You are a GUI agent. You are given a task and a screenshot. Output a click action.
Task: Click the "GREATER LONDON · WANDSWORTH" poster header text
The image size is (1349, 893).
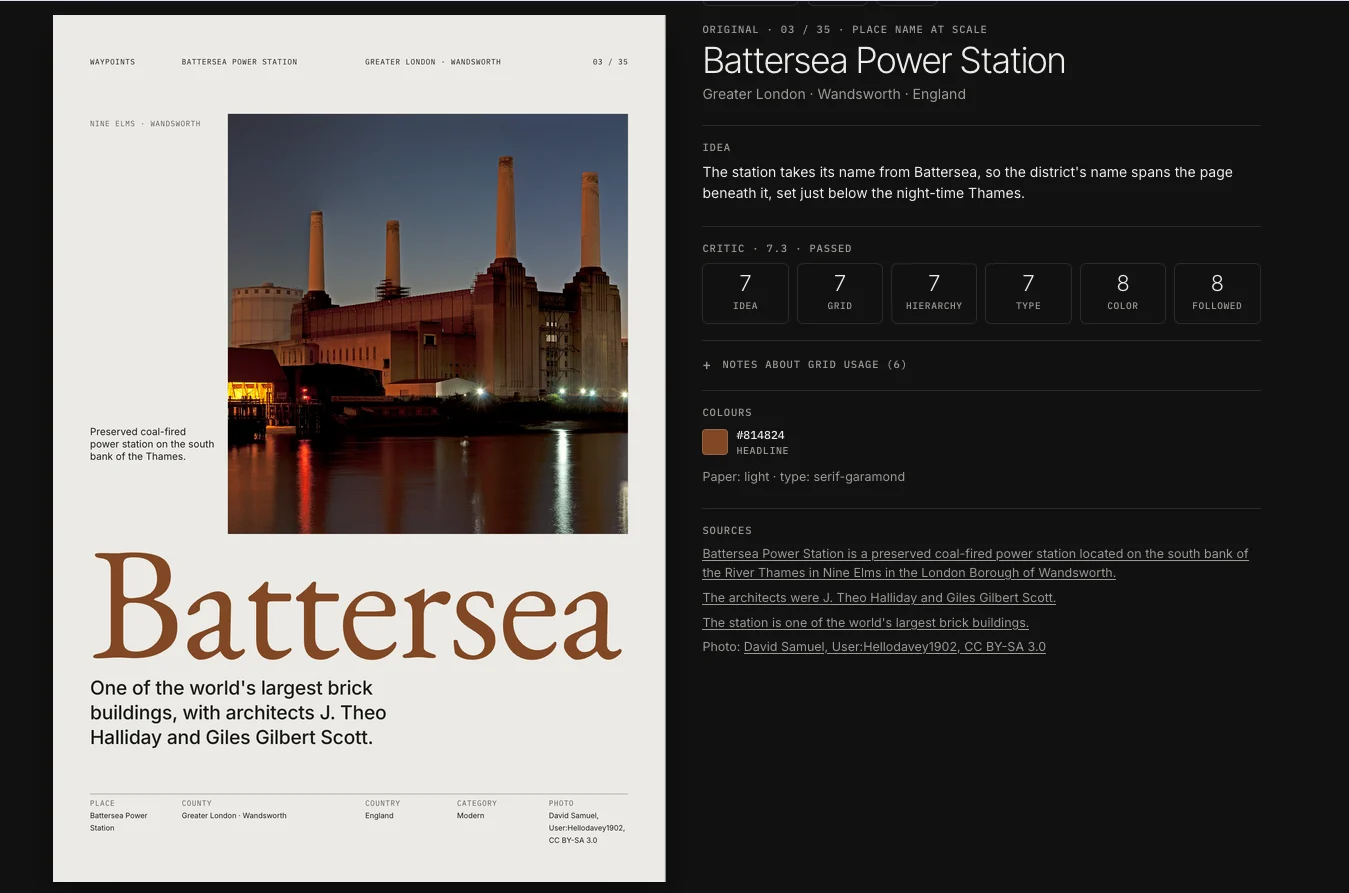click(433, 62)
